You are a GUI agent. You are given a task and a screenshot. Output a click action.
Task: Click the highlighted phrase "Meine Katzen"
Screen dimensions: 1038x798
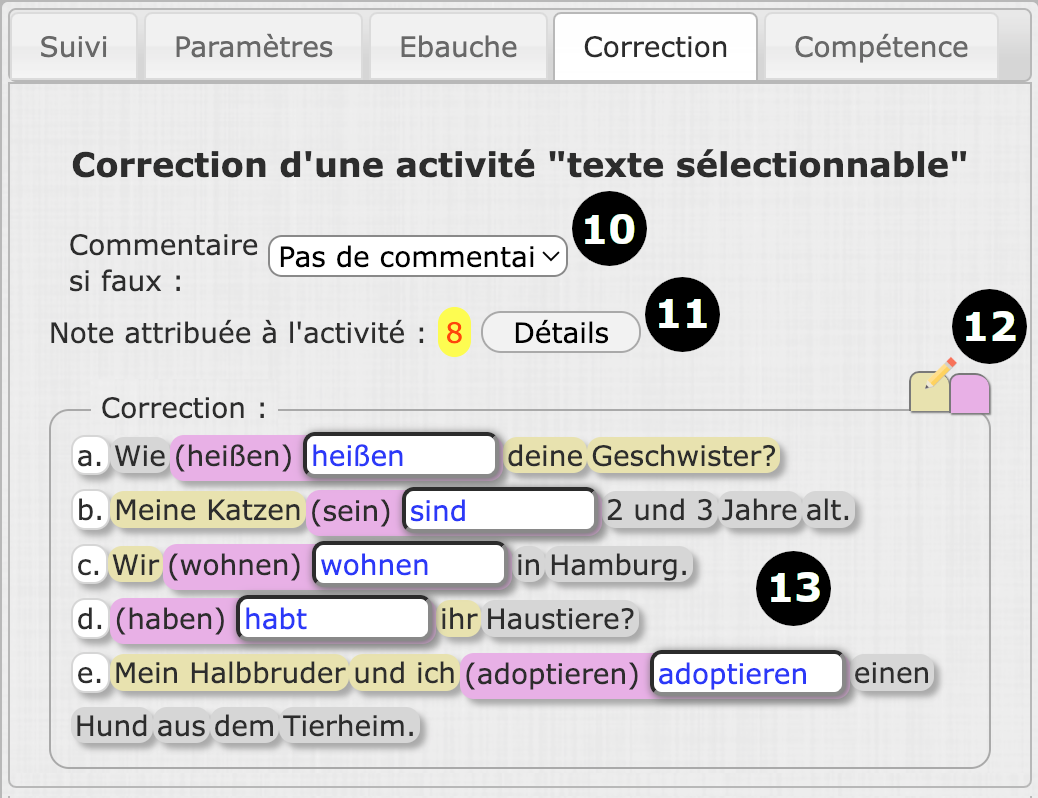point(208,511)
